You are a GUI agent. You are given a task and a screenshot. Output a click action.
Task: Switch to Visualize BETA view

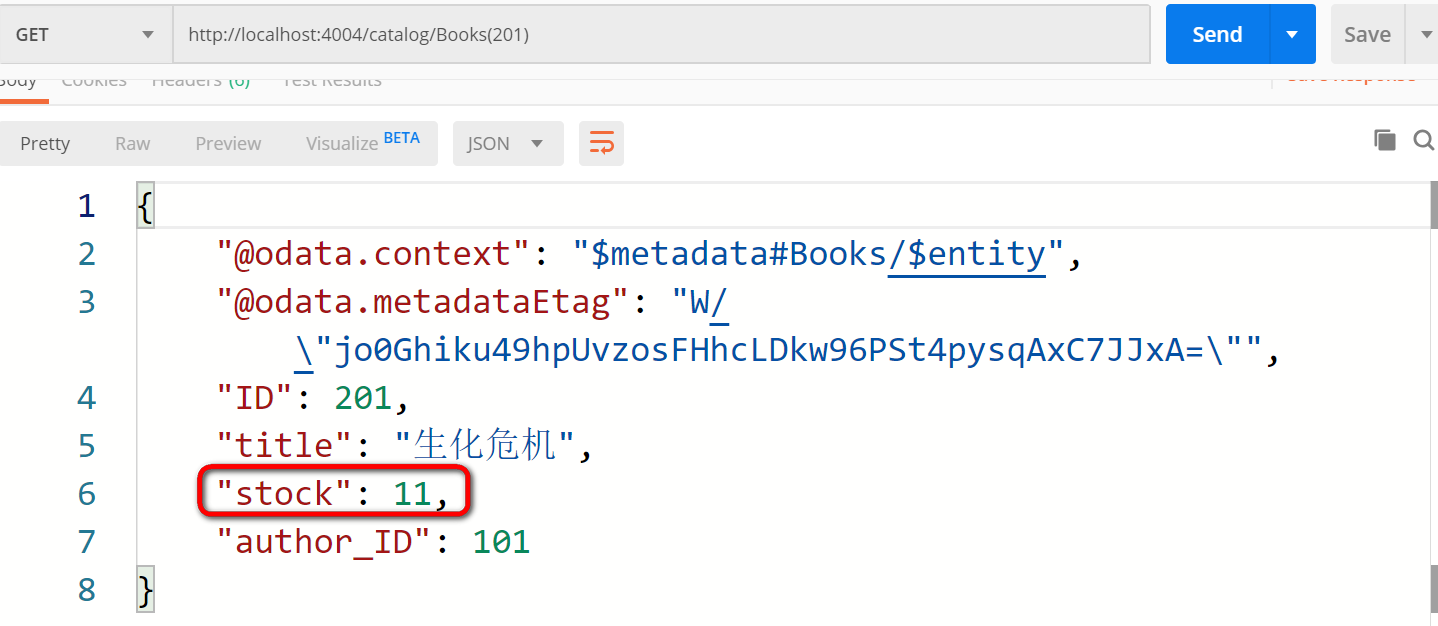362,143
